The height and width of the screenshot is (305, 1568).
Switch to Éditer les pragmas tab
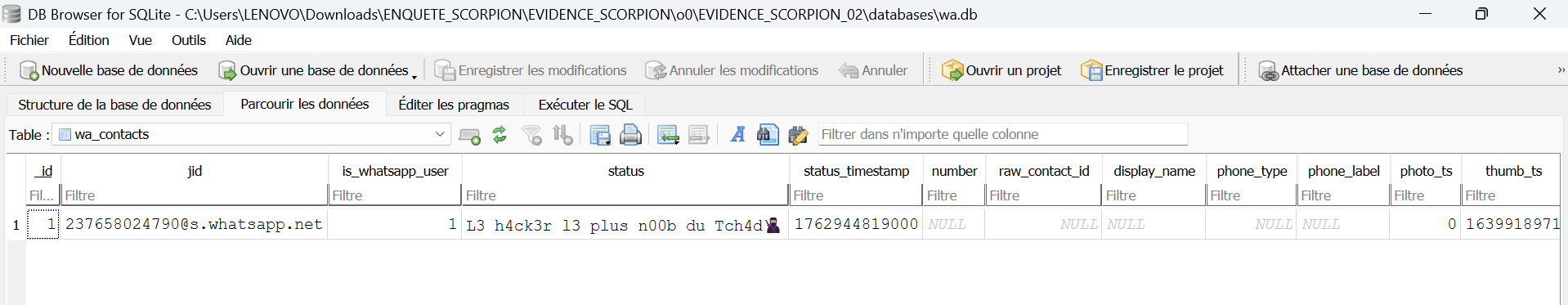(x=454, y=105)
